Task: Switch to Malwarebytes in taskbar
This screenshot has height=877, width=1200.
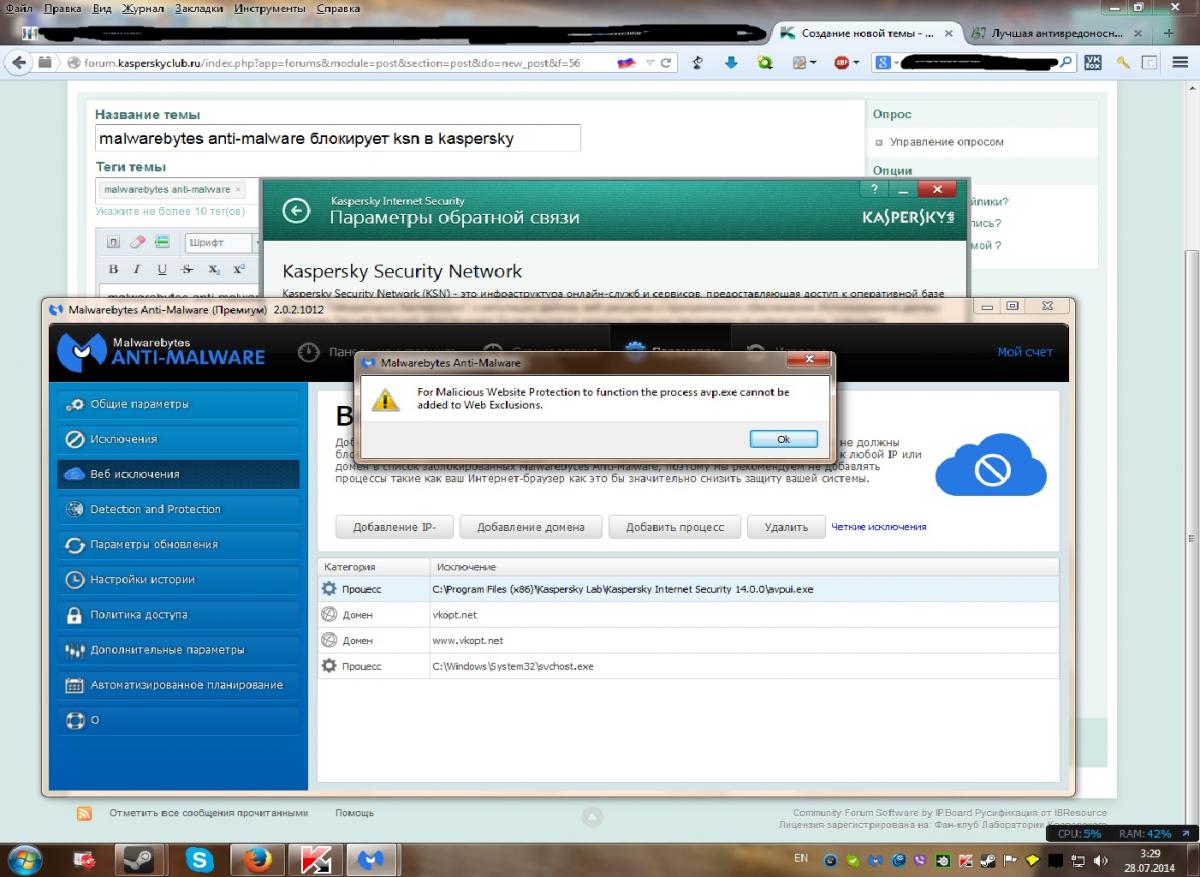Action: click(372, 859)
